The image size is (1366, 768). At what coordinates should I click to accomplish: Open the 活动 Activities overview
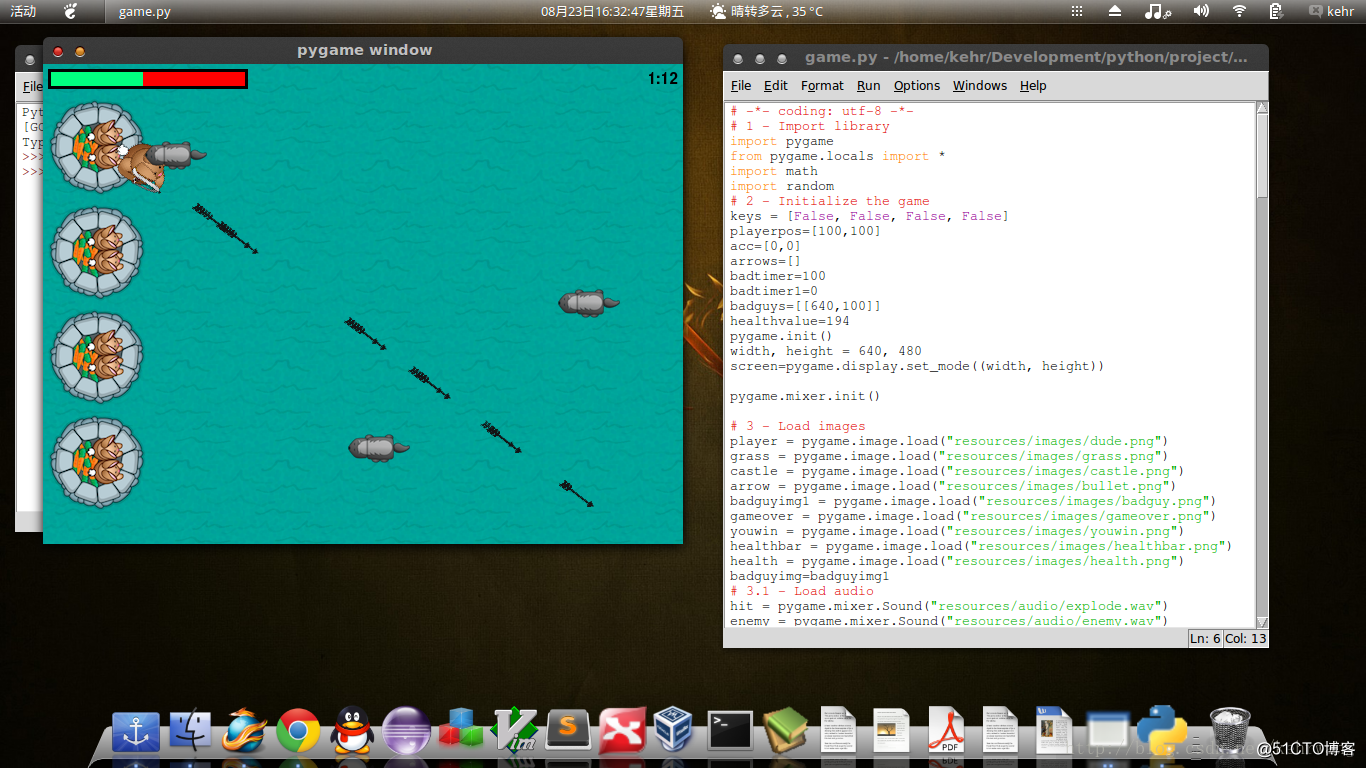coord(23,11)
